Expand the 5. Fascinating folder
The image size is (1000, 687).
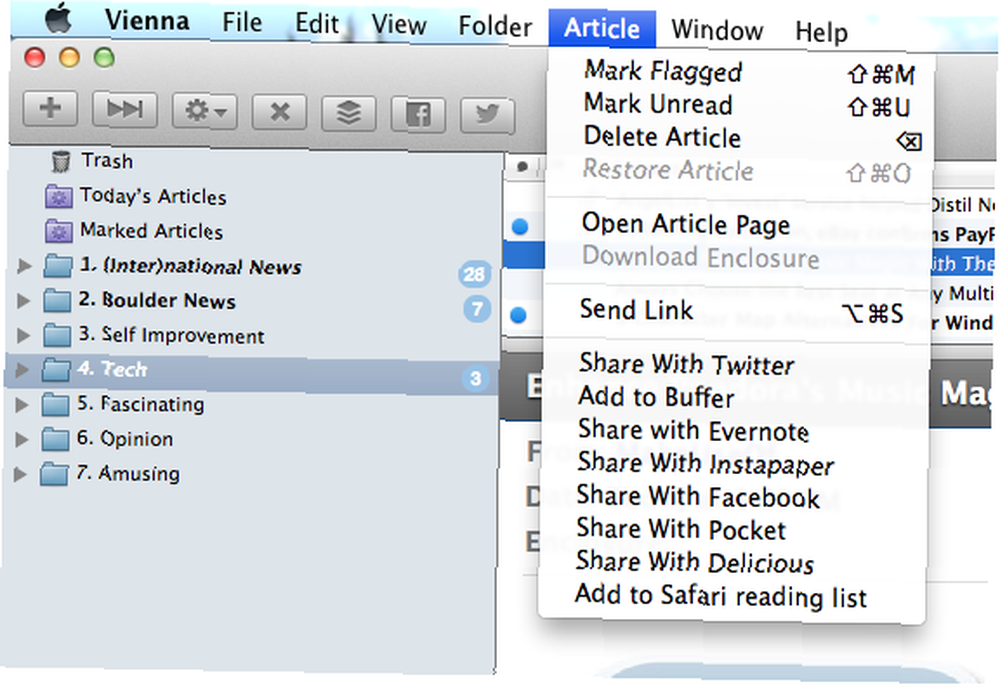22,404
